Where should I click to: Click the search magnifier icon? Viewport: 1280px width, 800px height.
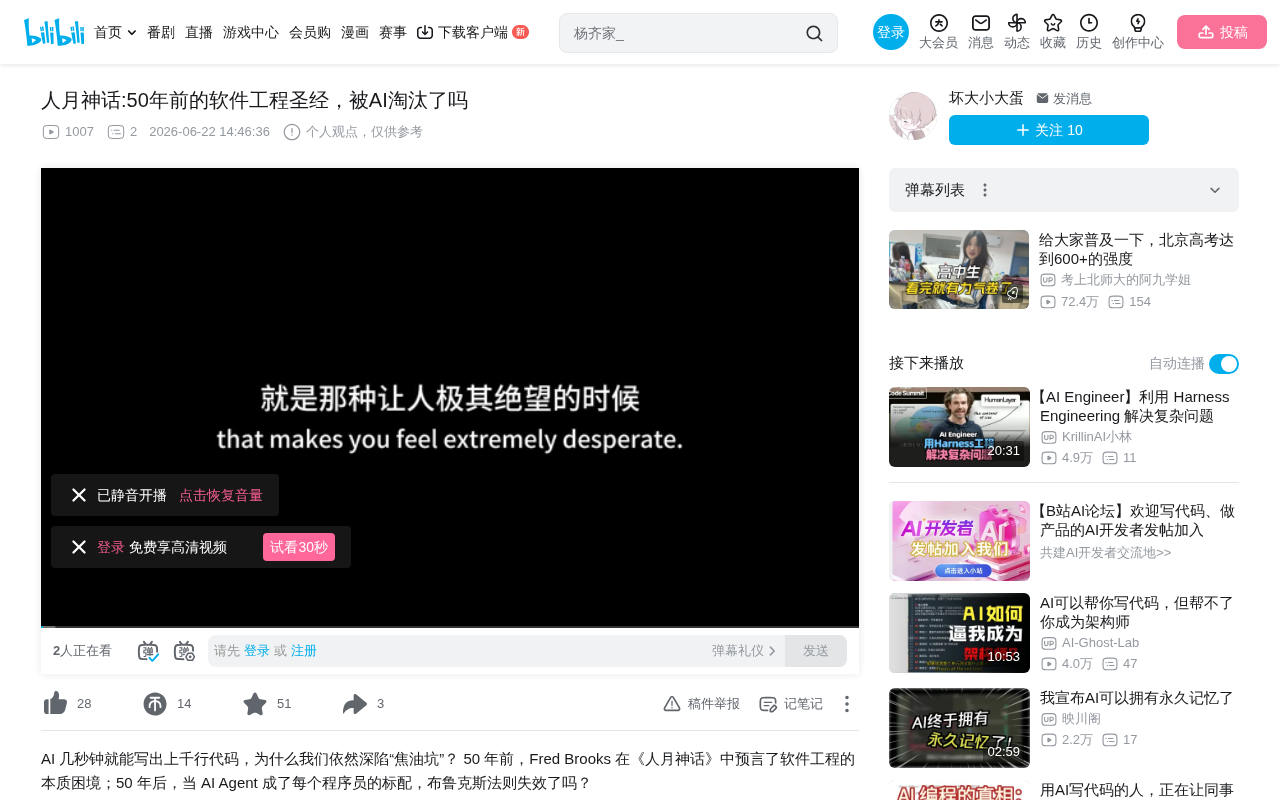point(814,33)
